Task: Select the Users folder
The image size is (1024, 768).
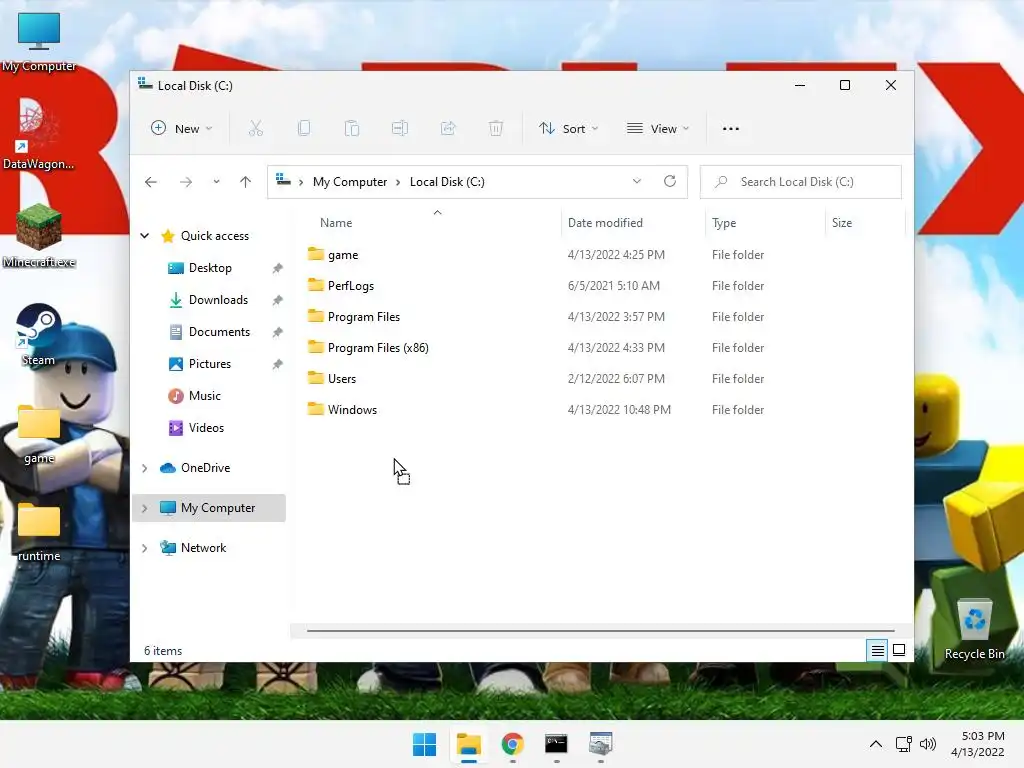Action: coord(342,379)
